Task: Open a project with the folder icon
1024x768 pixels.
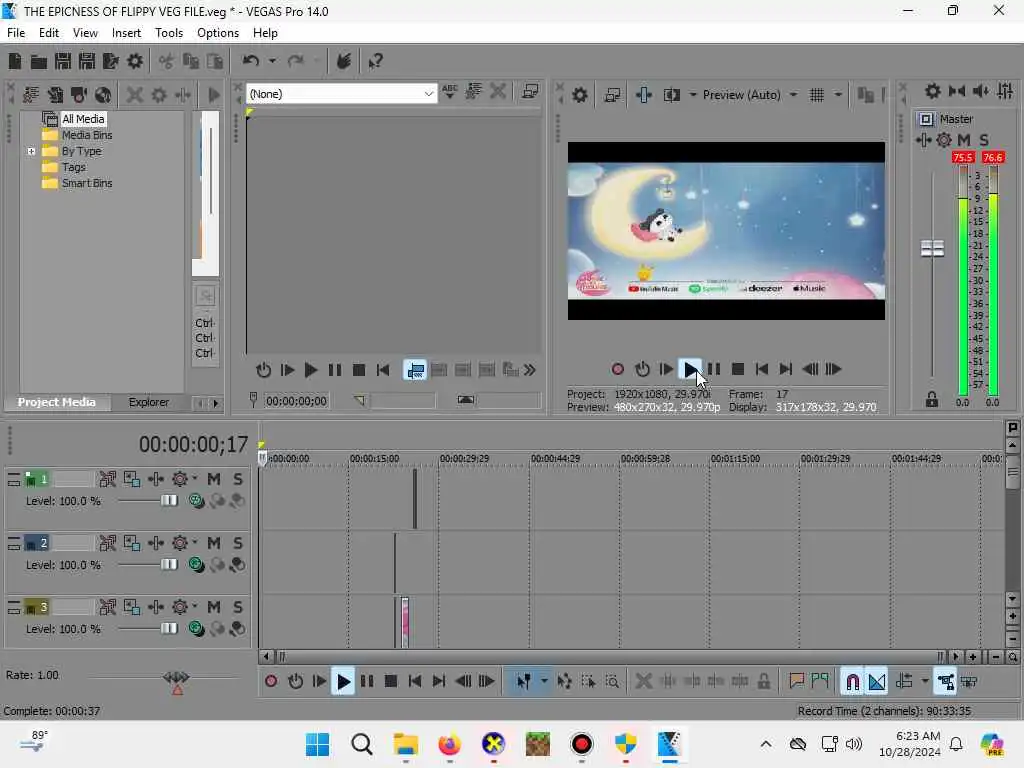Action: point(39,61)
